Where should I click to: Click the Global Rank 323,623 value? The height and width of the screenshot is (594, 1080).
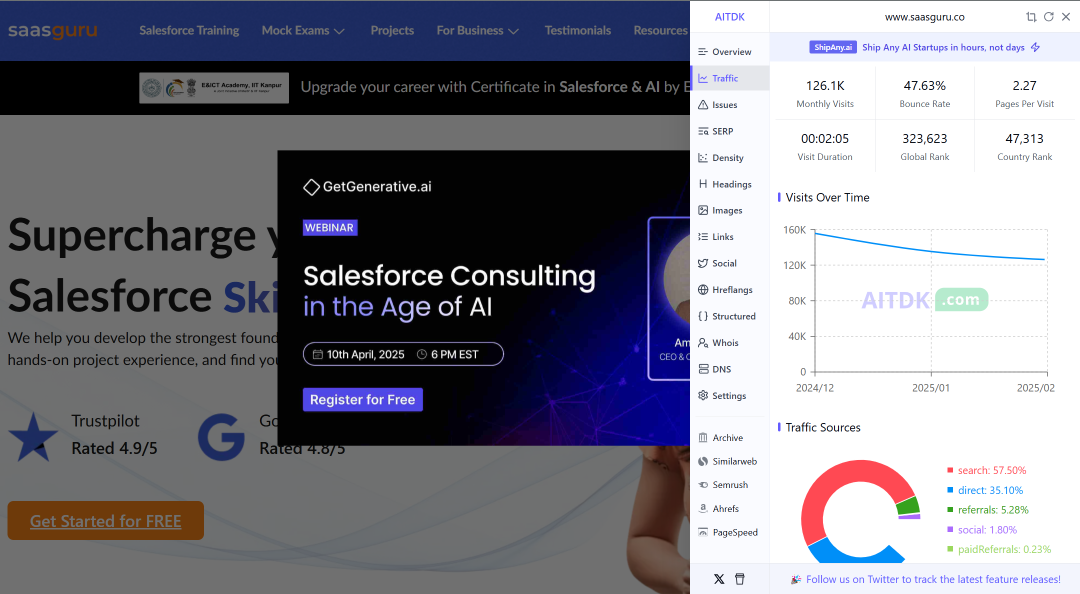[924, 139]
